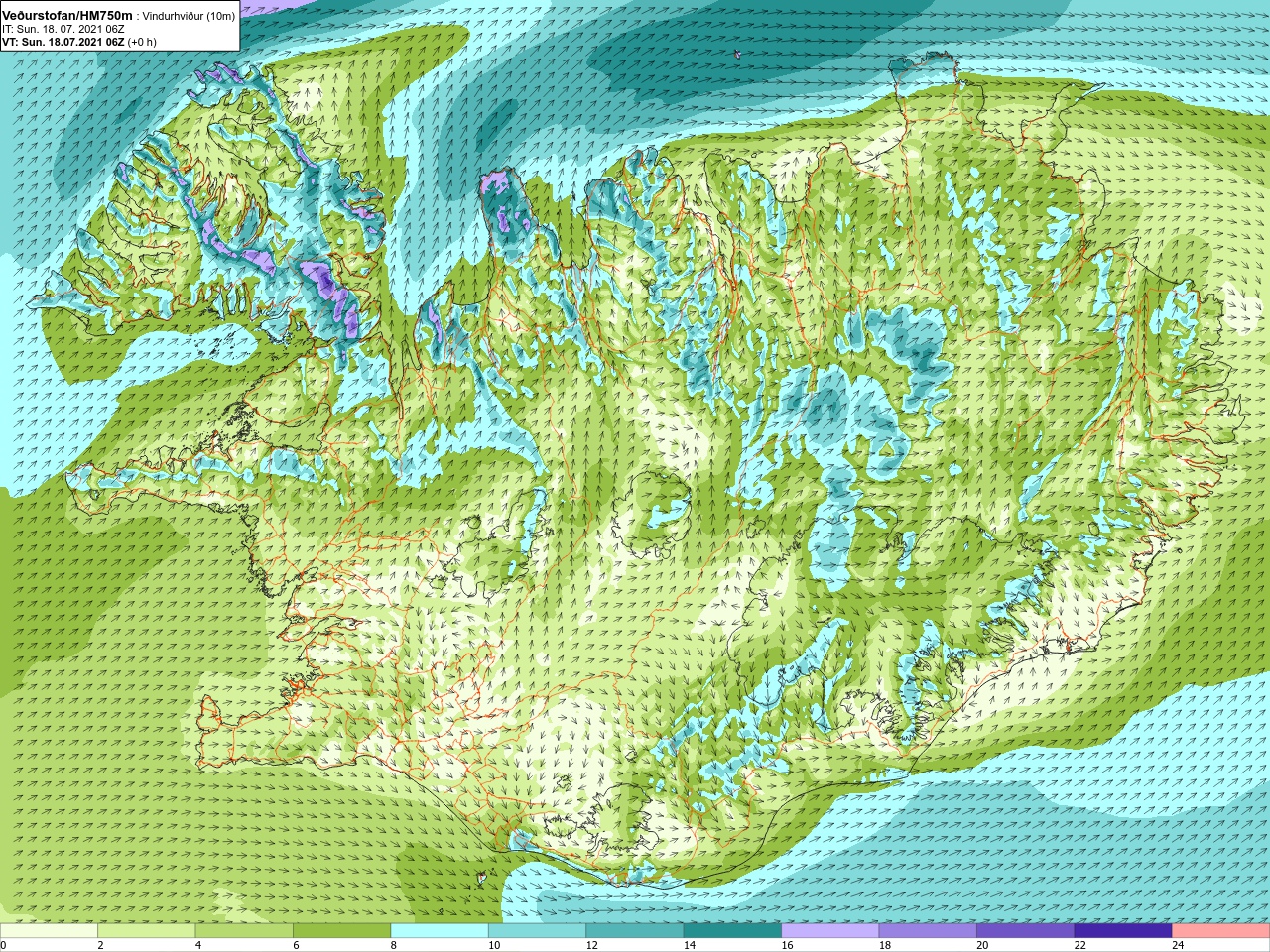Click the "IT: Sun. 18. 07. 2021 06Z" line
Image resolution: width=1270 pixels, height=952 pixels.
point(63,29)
